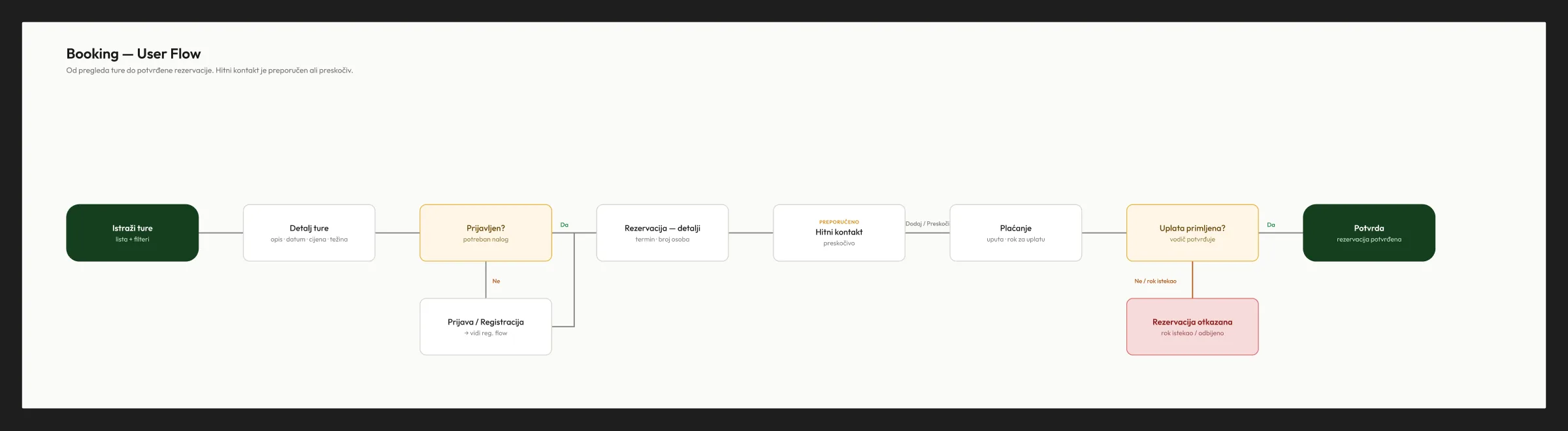
Task: Click the 'Ne' label below Prijavljen?
Action: 496,281
